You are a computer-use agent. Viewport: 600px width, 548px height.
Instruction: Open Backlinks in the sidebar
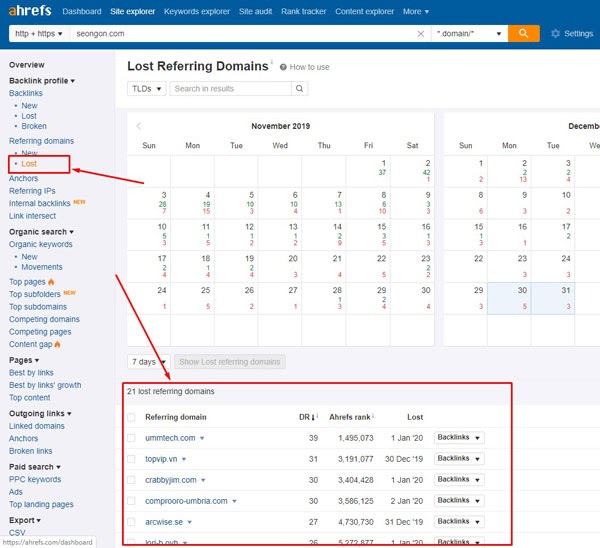coord(26,93)
